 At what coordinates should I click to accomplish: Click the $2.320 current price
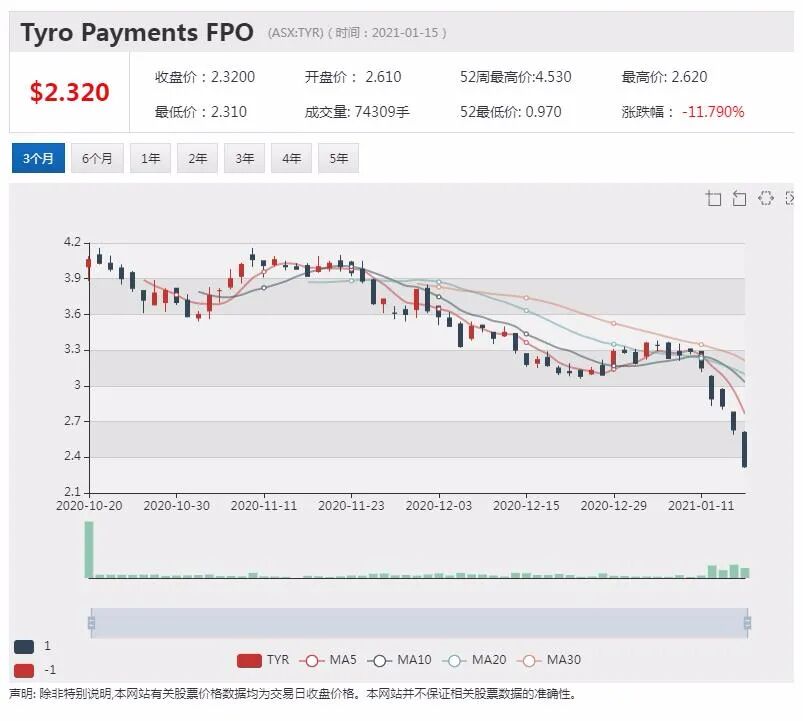click(70, 92)
